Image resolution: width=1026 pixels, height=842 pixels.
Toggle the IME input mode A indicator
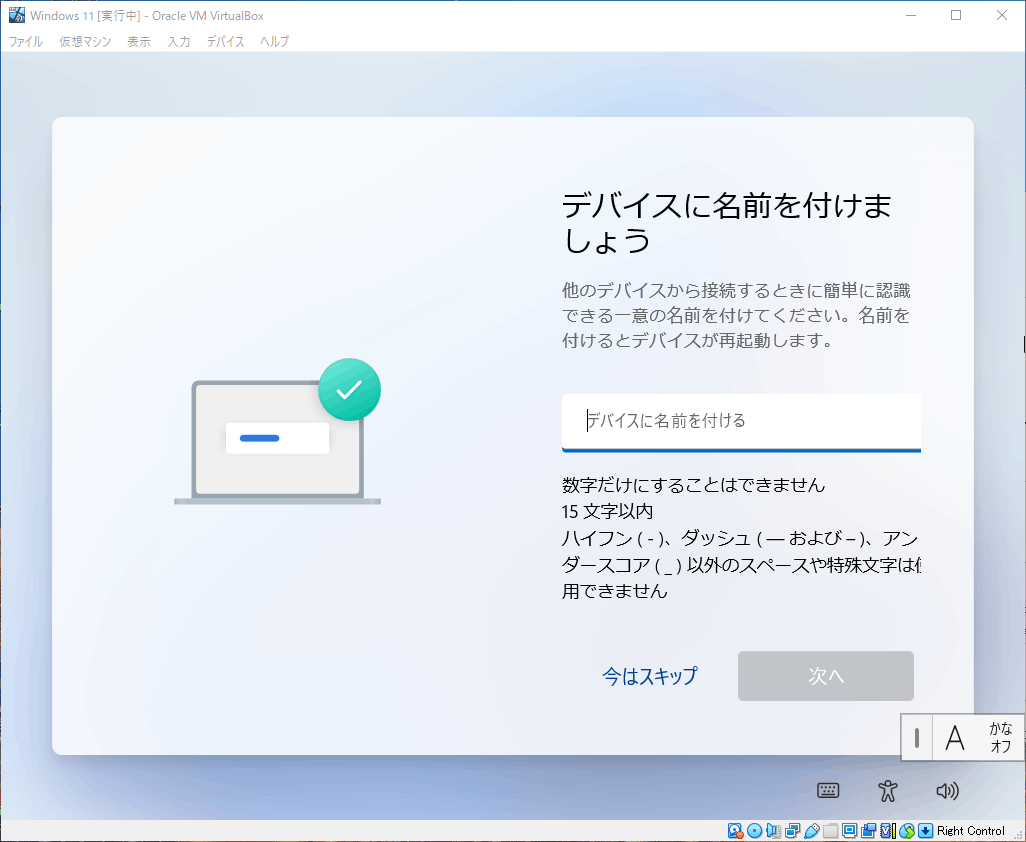955,738
